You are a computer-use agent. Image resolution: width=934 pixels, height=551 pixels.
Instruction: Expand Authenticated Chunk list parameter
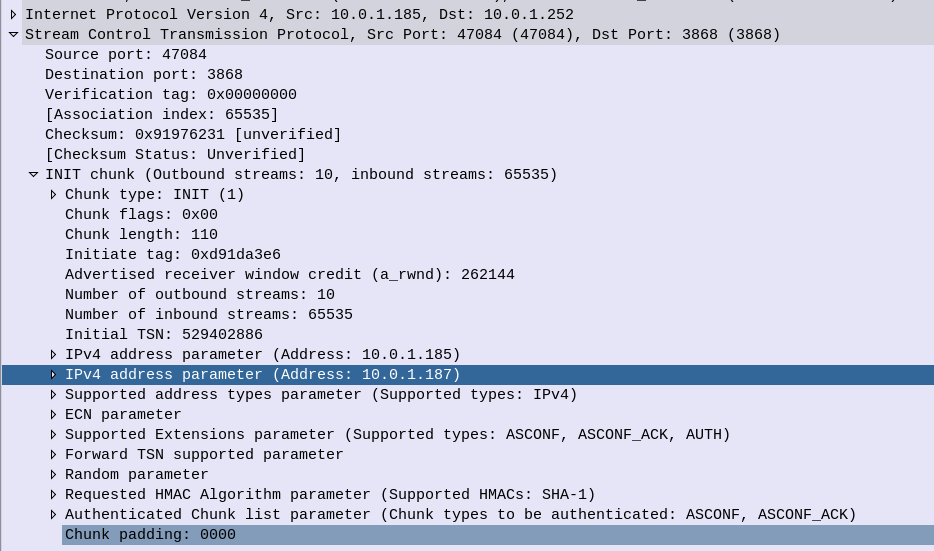click(x=54, y=515)
